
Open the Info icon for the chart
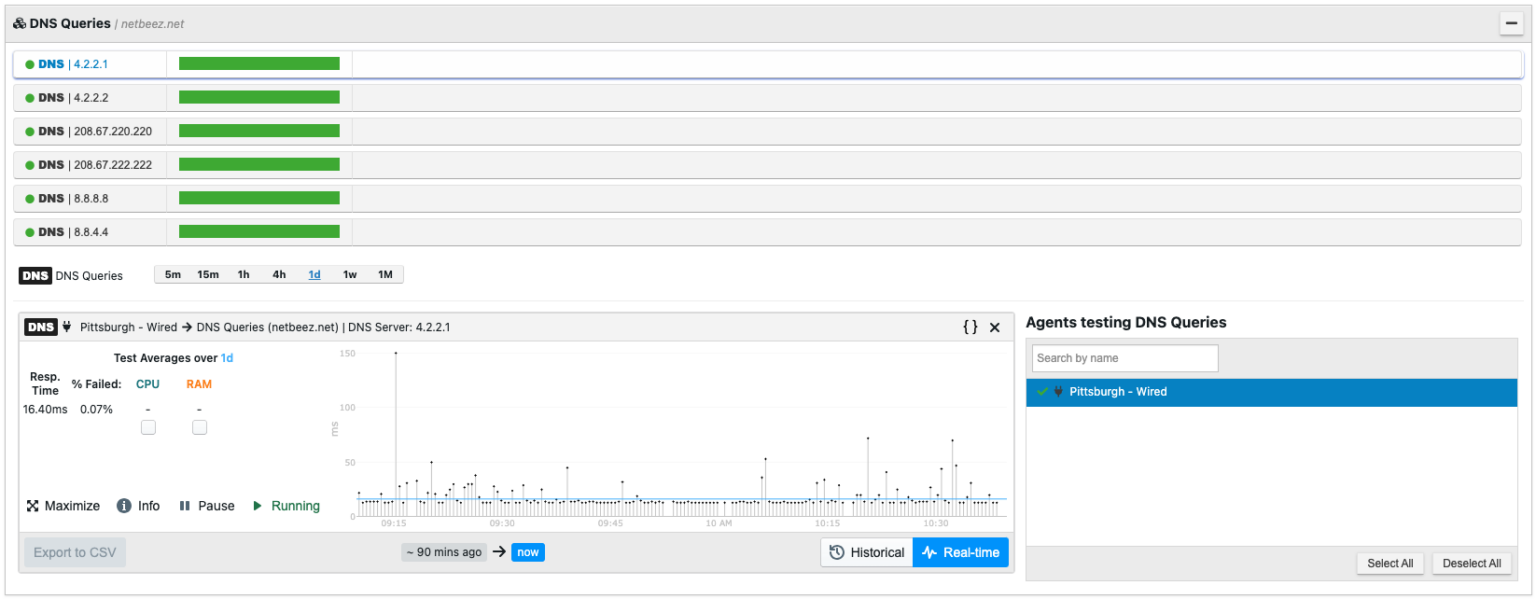[x=124, y=505]
